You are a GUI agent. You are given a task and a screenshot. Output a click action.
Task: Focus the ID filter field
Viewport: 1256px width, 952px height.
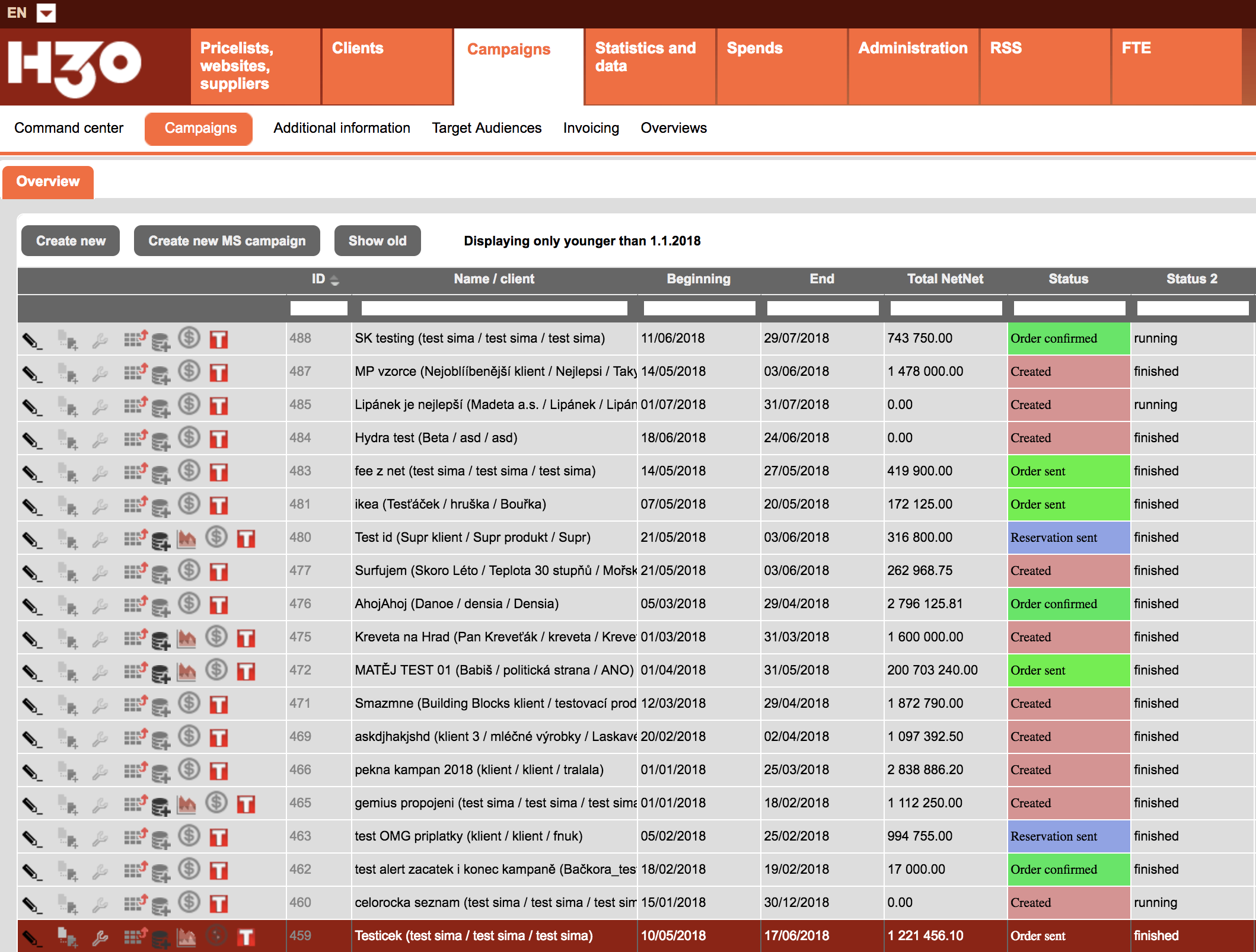pos(319,308)
